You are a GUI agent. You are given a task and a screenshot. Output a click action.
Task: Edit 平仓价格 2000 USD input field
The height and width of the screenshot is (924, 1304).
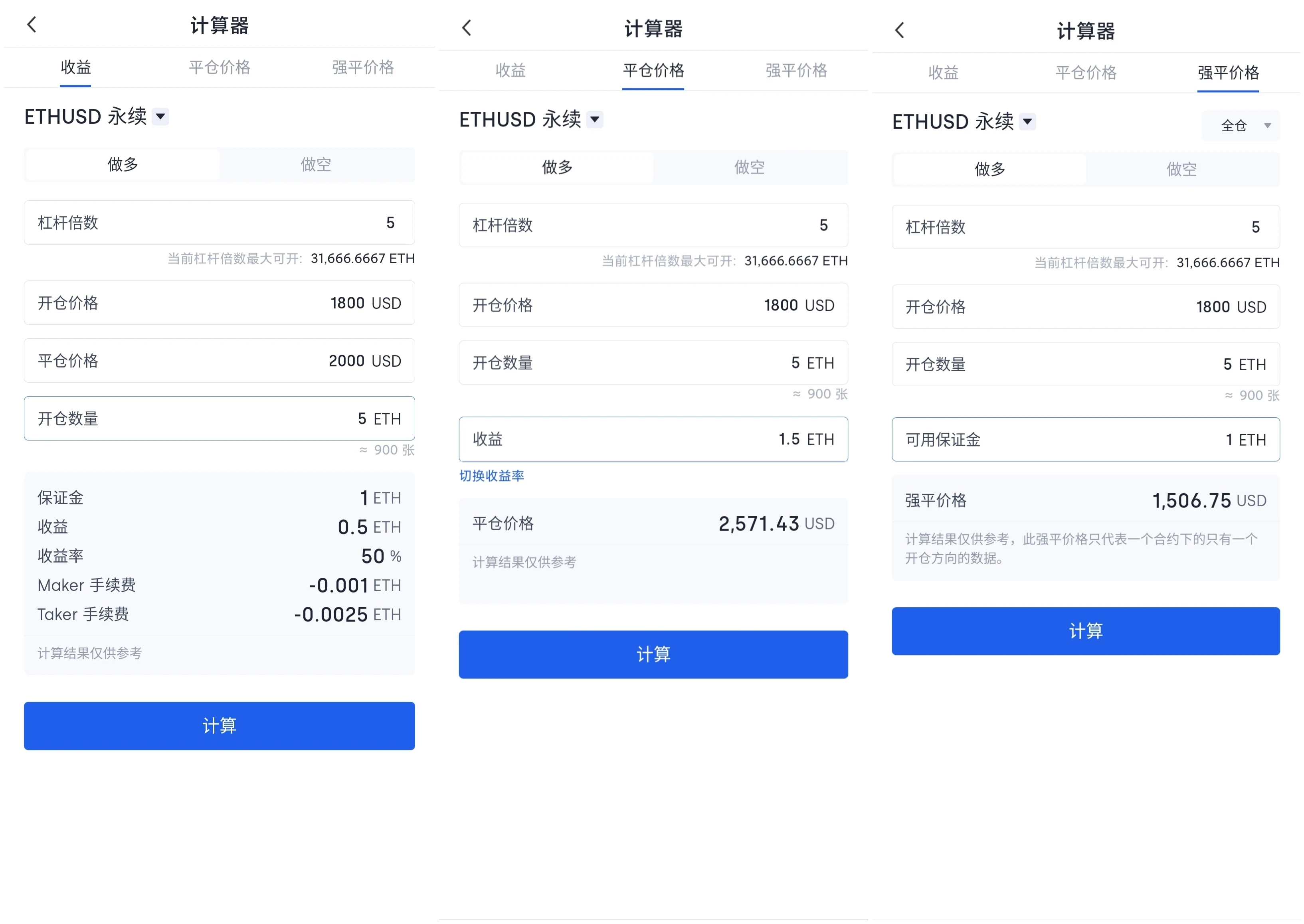click(x=219, y=361)
